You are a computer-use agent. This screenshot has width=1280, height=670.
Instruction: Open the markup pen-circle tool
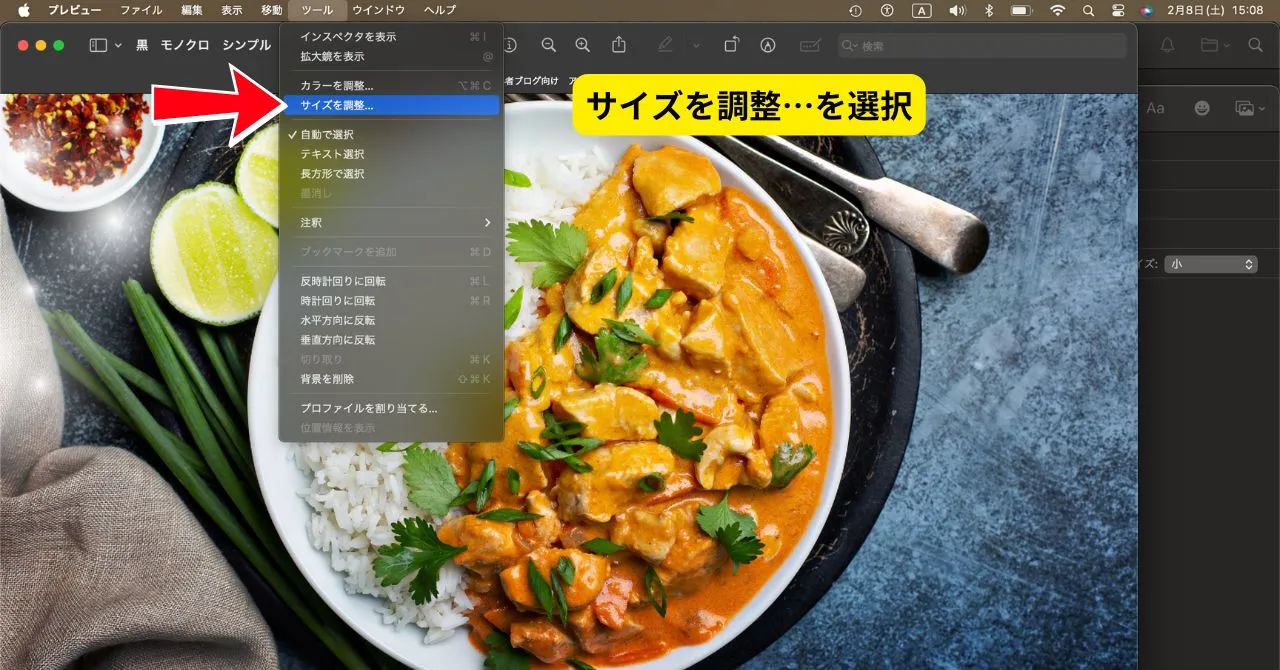pyautogui.click(x=768, y=45)
